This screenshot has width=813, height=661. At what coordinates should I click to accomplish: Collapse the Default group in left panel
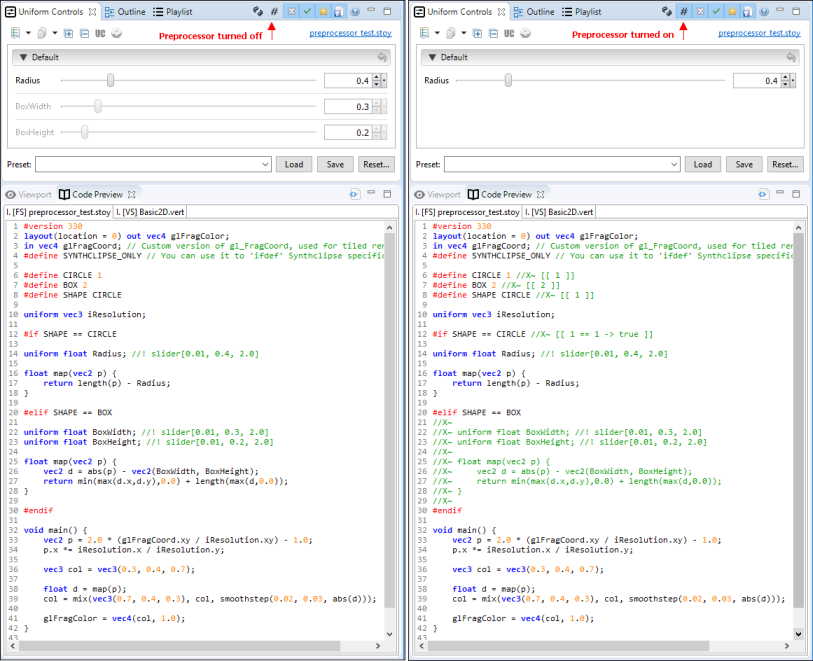point(24,58)
